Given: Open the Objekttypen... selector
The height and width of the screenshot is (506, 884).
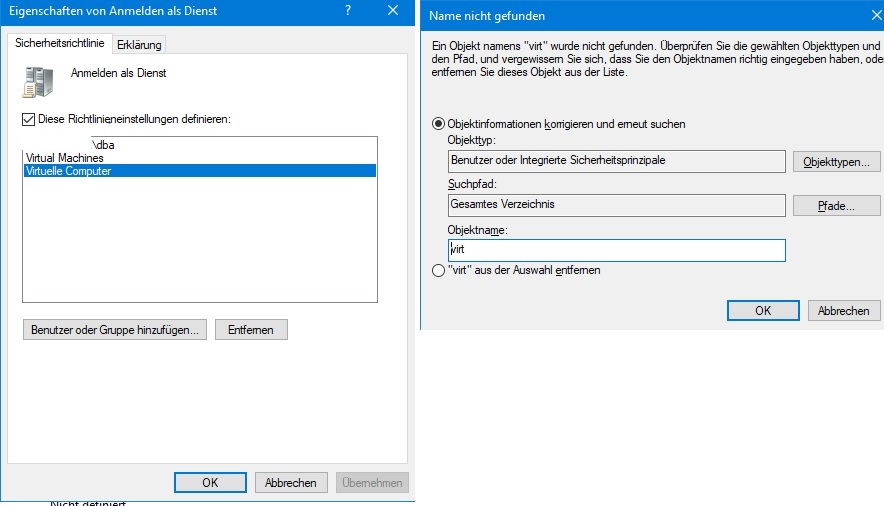Looking at the screenshot, I should 837,162.
